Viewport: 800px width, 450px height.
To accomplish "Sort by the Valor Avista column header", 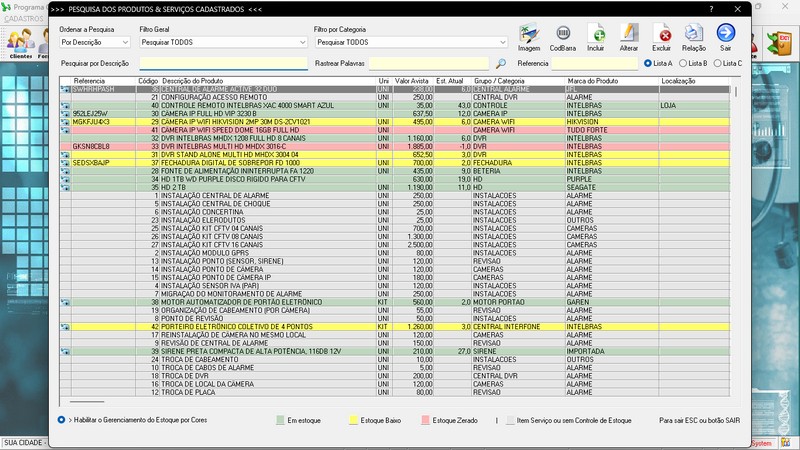I will coord(412,80).
